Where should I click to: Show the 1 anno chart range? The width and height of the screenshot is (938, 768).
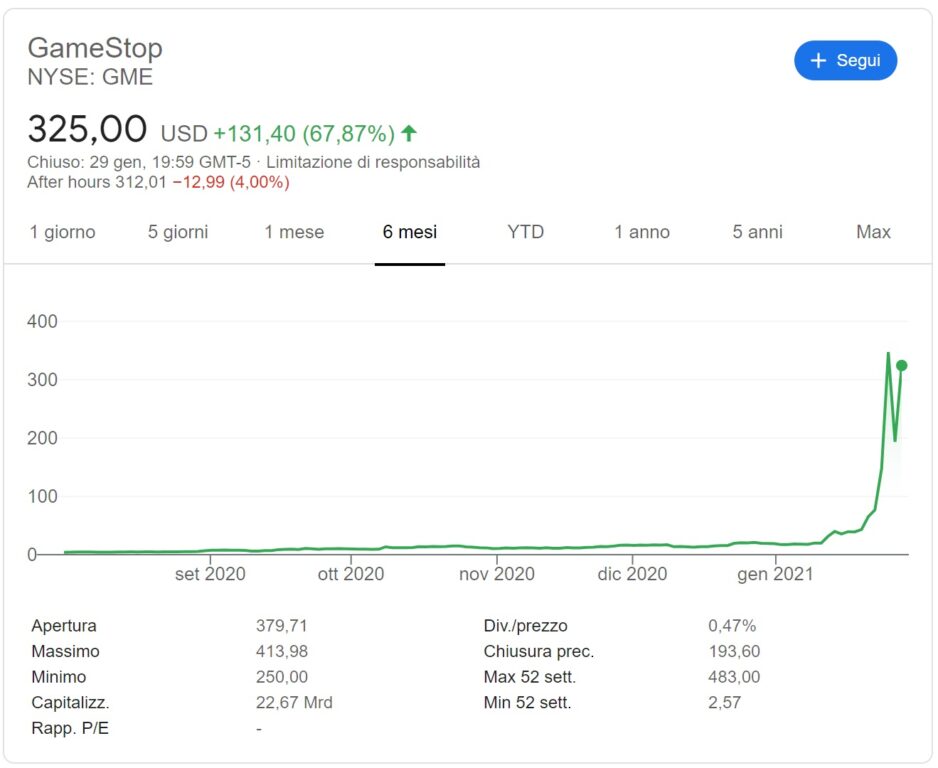[x=642, y=232]
